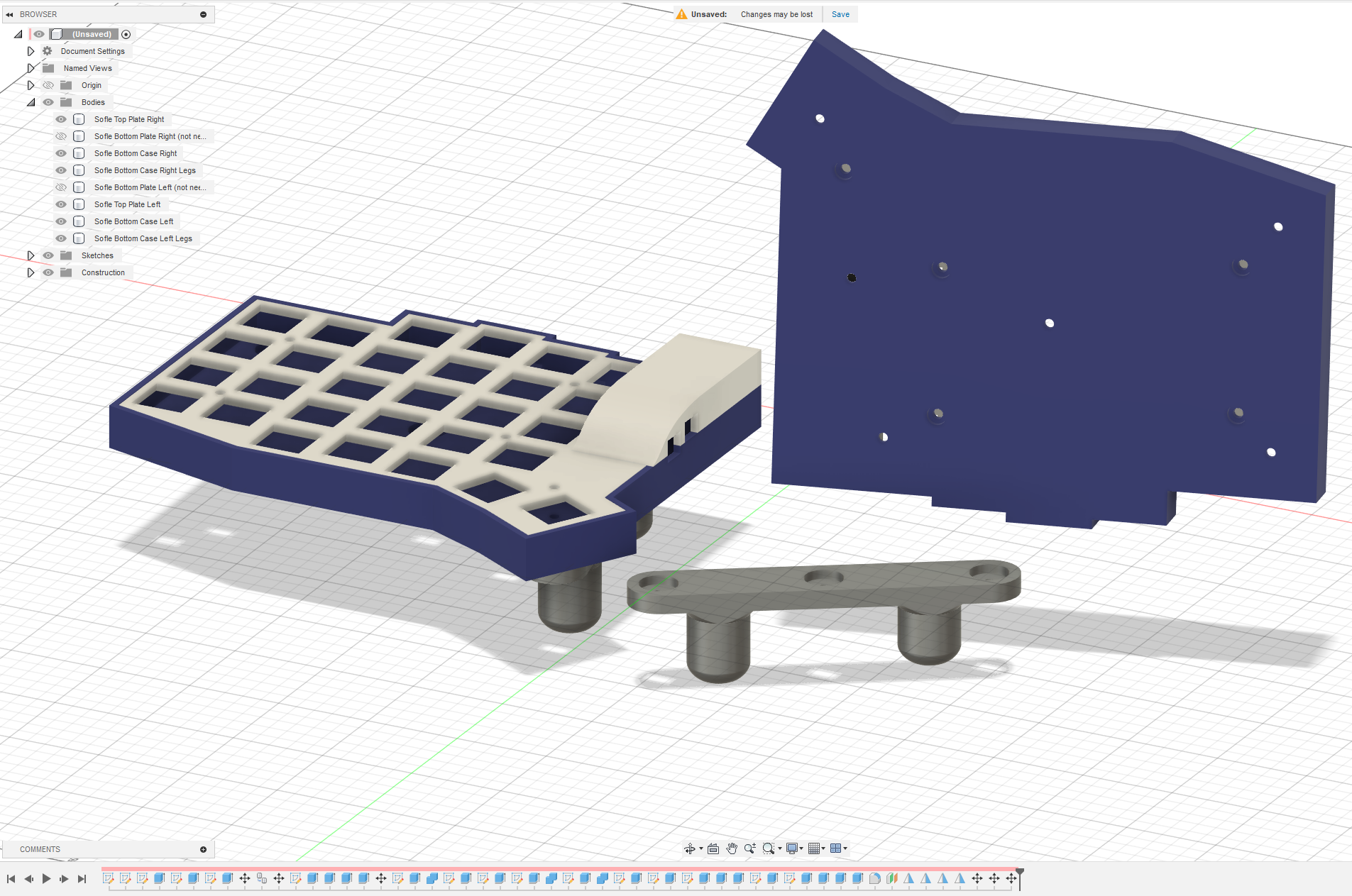This screenshot has height=896, width=1352.
Task: Hide the Sofle Top Plate Right body
Action: pos(61,119)
